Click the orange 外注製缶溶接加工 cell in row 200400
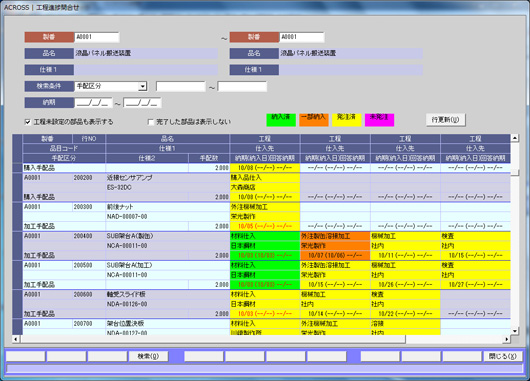530x381 pixels. [335, 236]
